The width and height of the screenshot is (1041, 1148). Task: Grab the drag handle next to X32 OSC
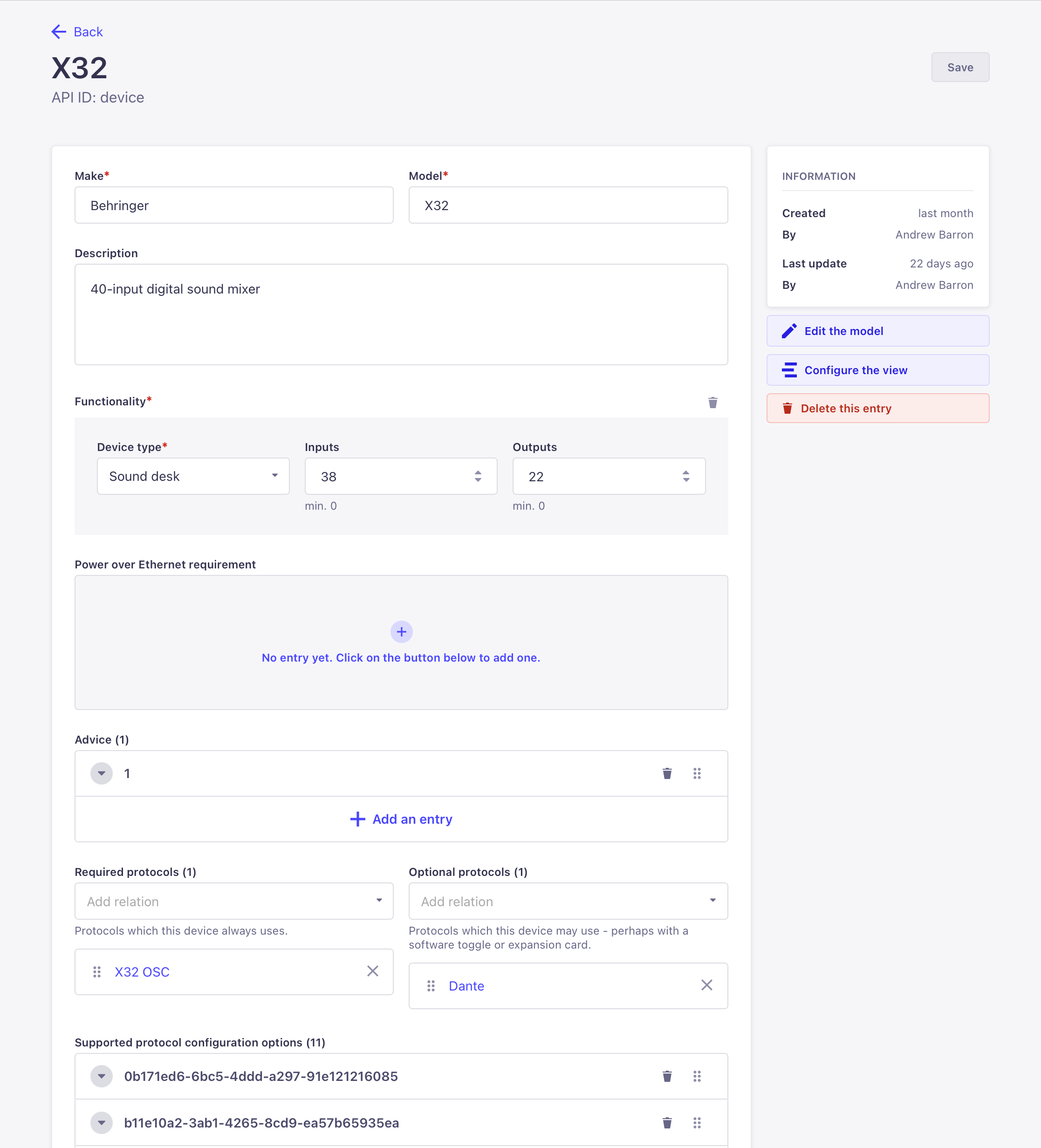point(97,971)
